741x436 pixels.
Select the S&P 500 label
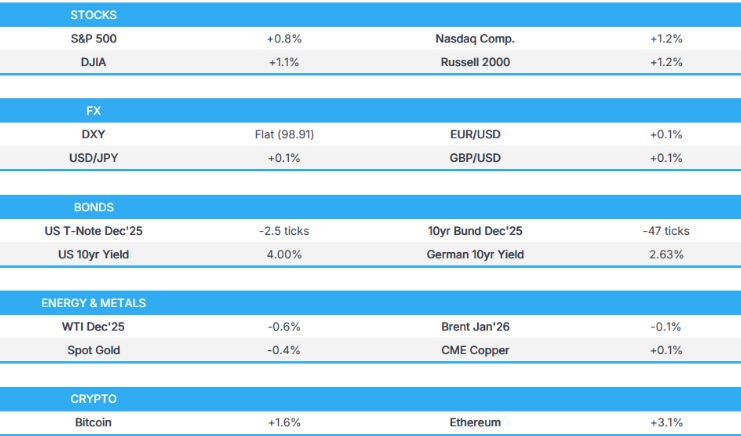93,39
